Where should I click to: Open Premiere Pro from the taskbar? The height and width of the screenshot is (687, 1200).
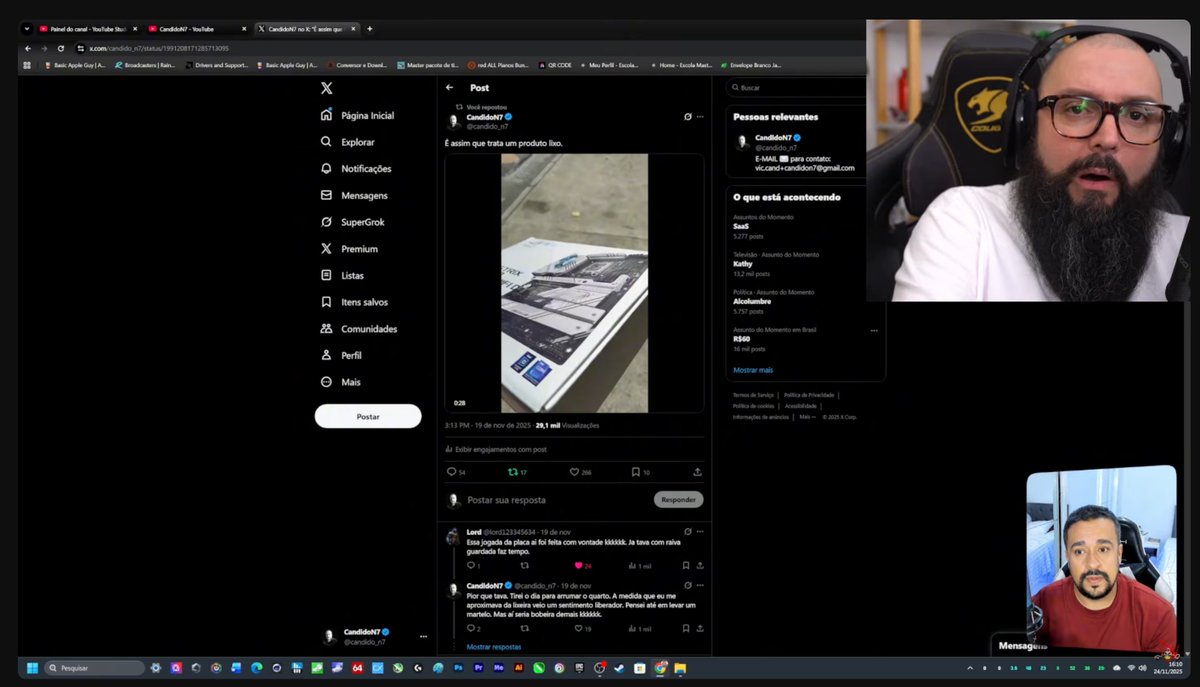[x=478, y=667]
